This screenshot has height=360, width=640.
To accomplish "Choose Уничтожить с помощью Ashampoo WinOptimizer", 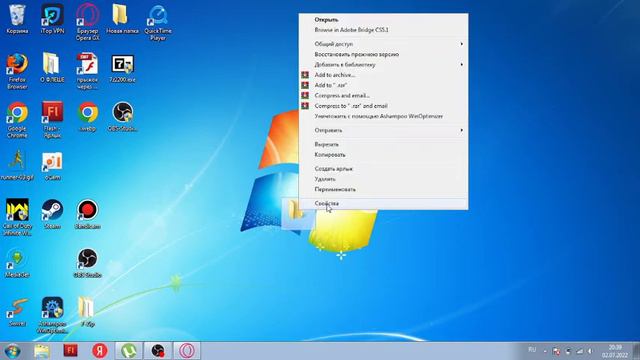I will (x=383, y=116).
